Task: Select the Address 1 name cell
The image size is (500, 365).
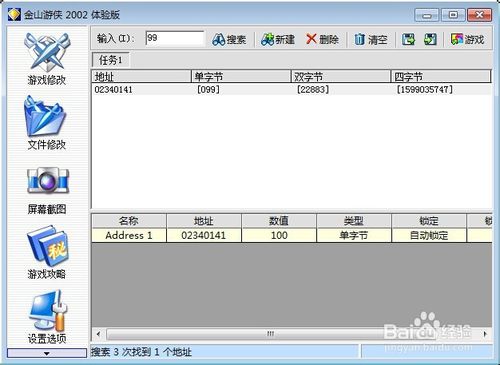Action: (129, 235)
